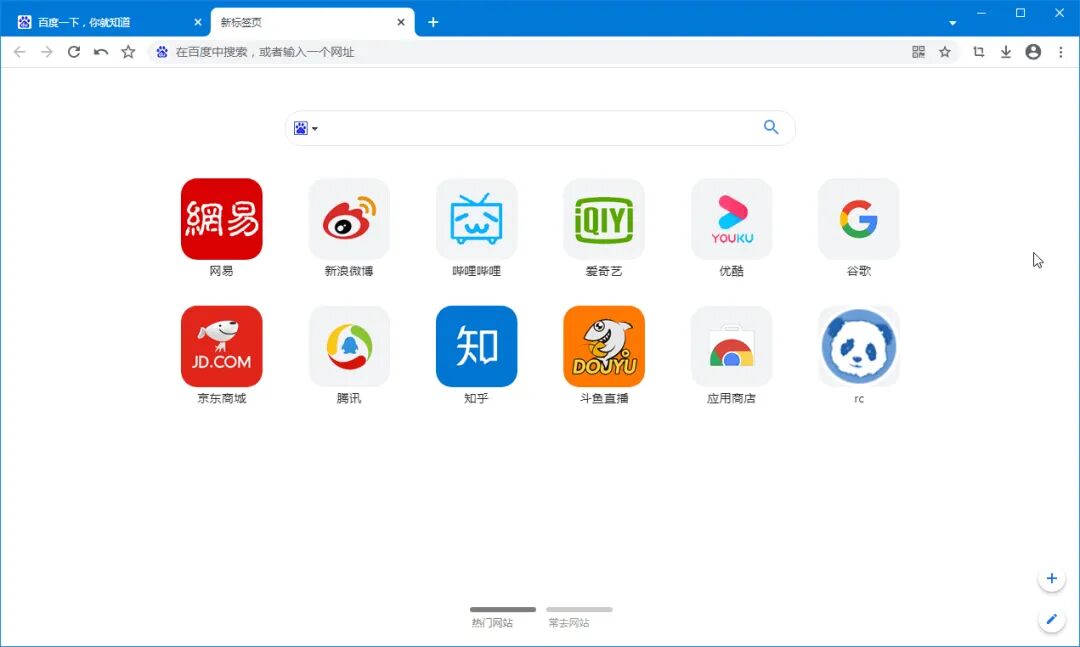Switch to 常去网站 page section

click(579, 617)
